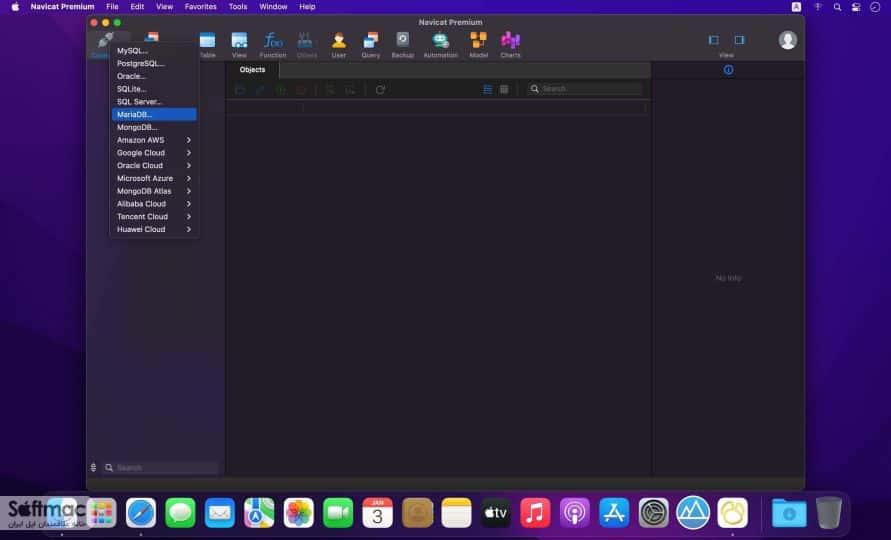Switch objects to list view
This screenshot has width=891, height=540.
pos(488,89)
